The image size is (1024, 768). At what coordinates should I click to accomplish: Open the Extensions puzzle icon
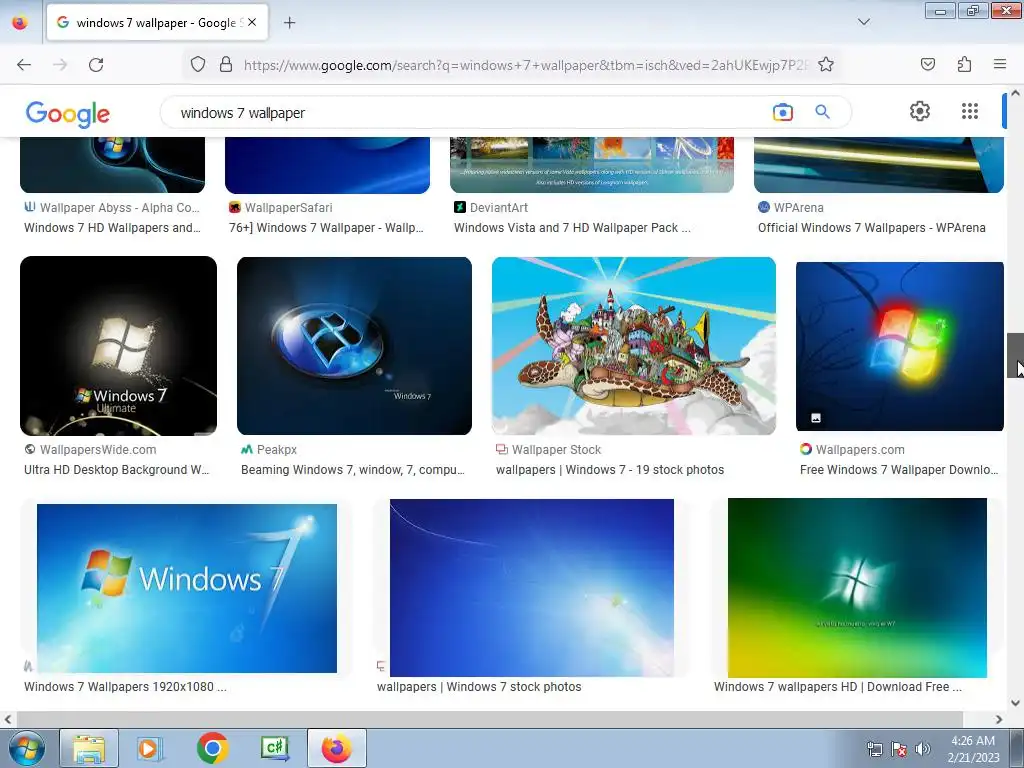pos(964,64)
